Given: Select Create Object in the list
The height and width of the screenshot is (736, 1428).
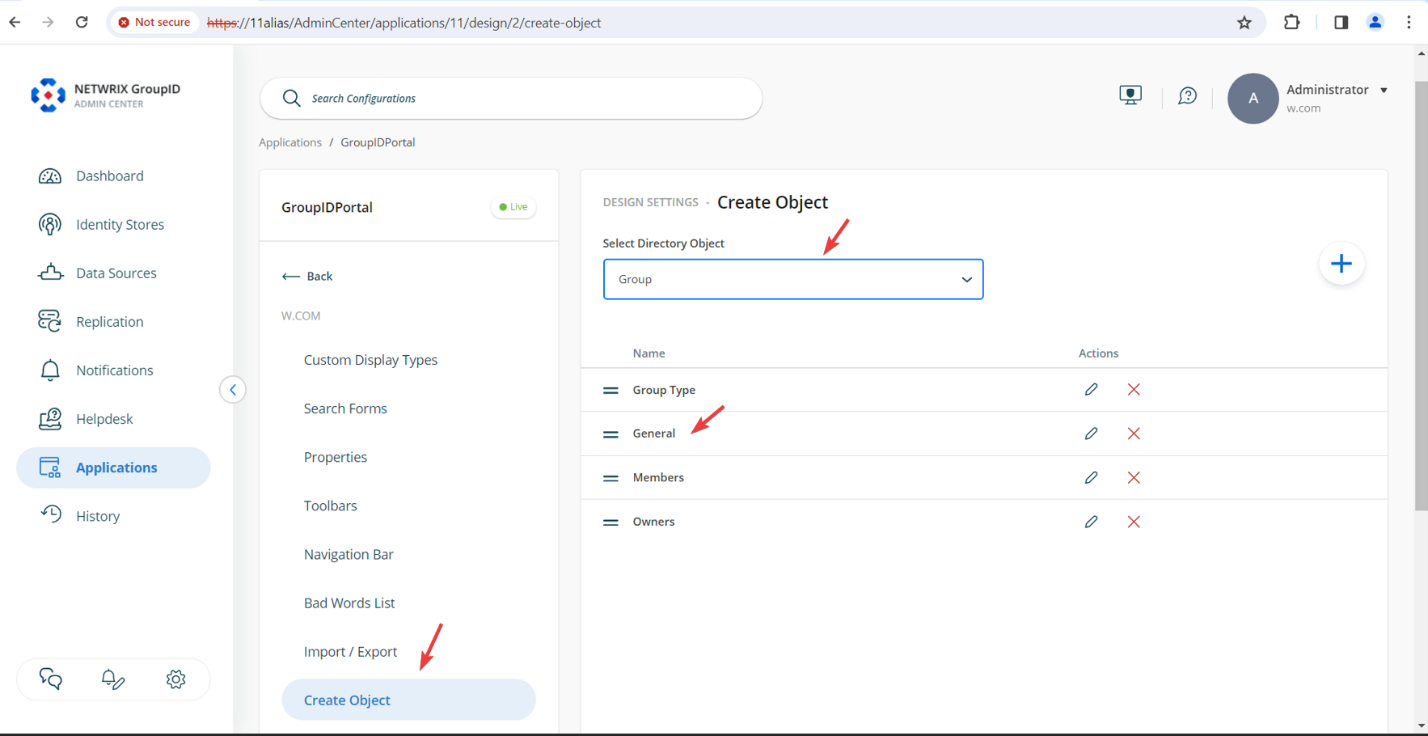Looking at the screenshot, I should coord(409,700).
